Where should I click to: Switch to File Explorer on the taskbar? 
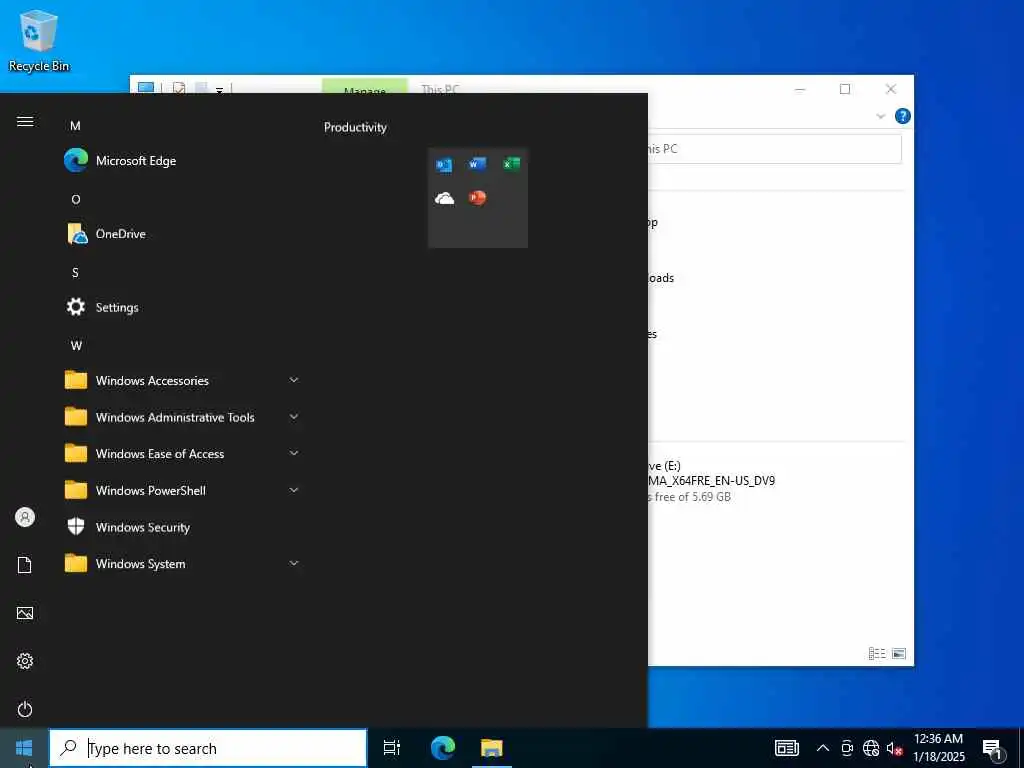pyautogui.click(x=491, y=748)
